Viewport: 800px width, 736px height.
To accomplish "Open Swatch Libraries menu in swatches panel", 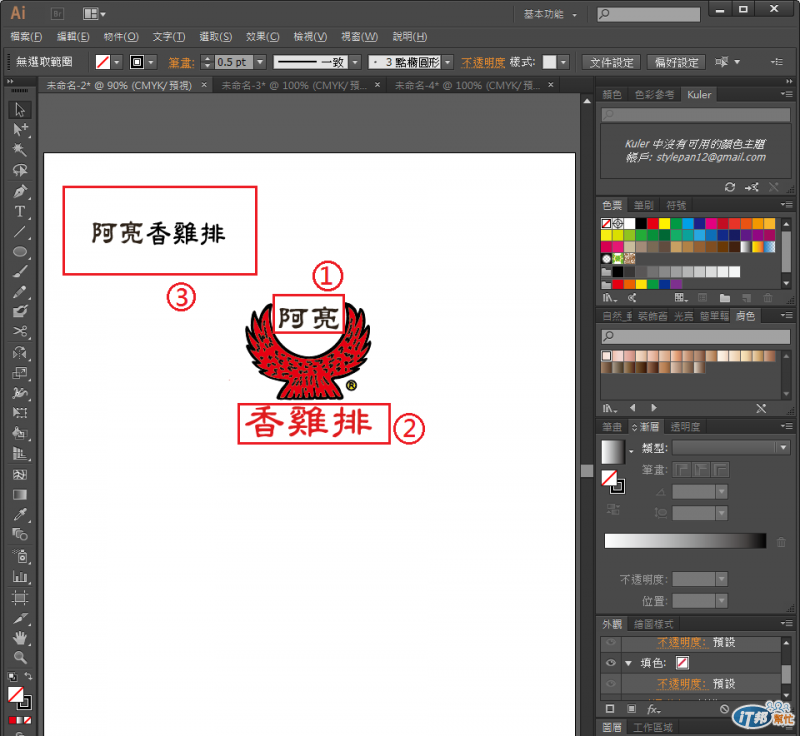I will (x=609, y=298).
